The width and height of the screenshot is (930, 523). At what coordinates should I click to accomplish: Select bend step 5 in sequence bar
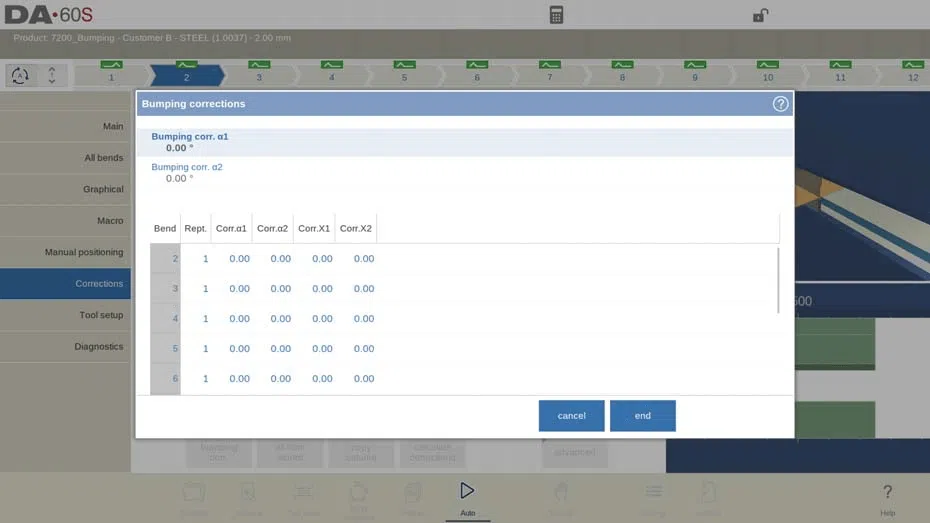(405, 74)
